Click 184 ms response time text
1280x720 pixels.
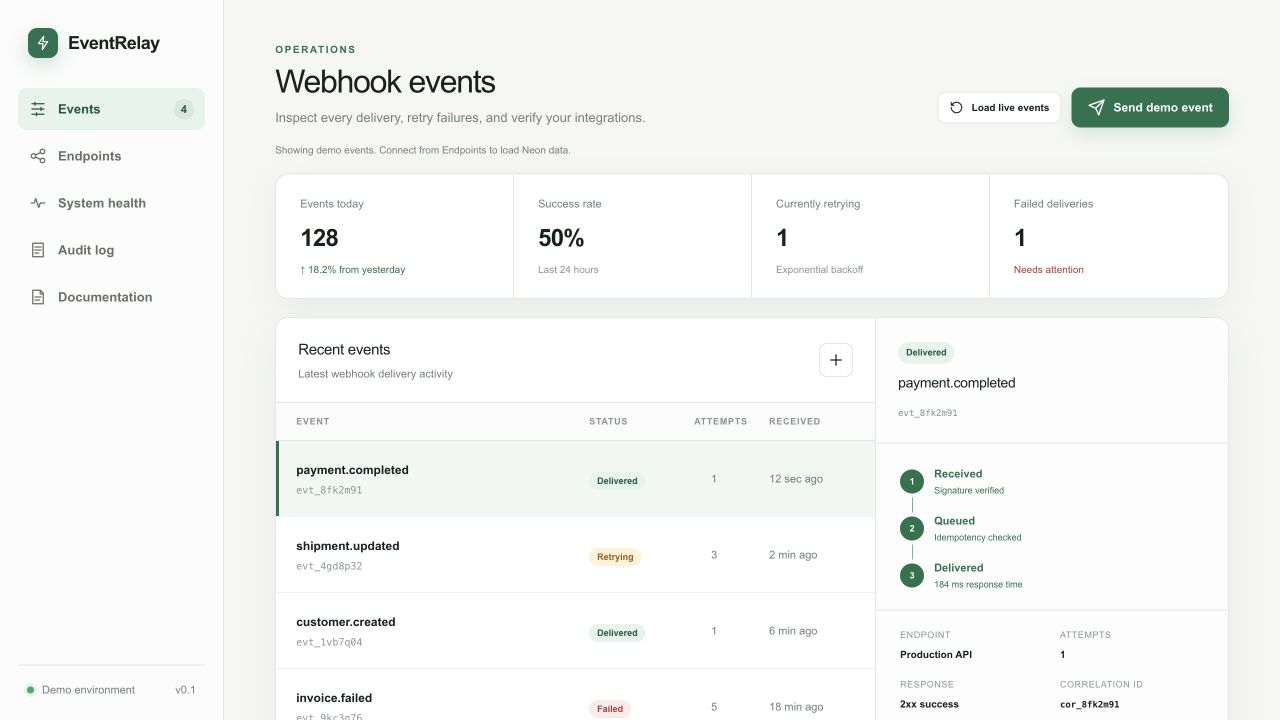[978, 584]
